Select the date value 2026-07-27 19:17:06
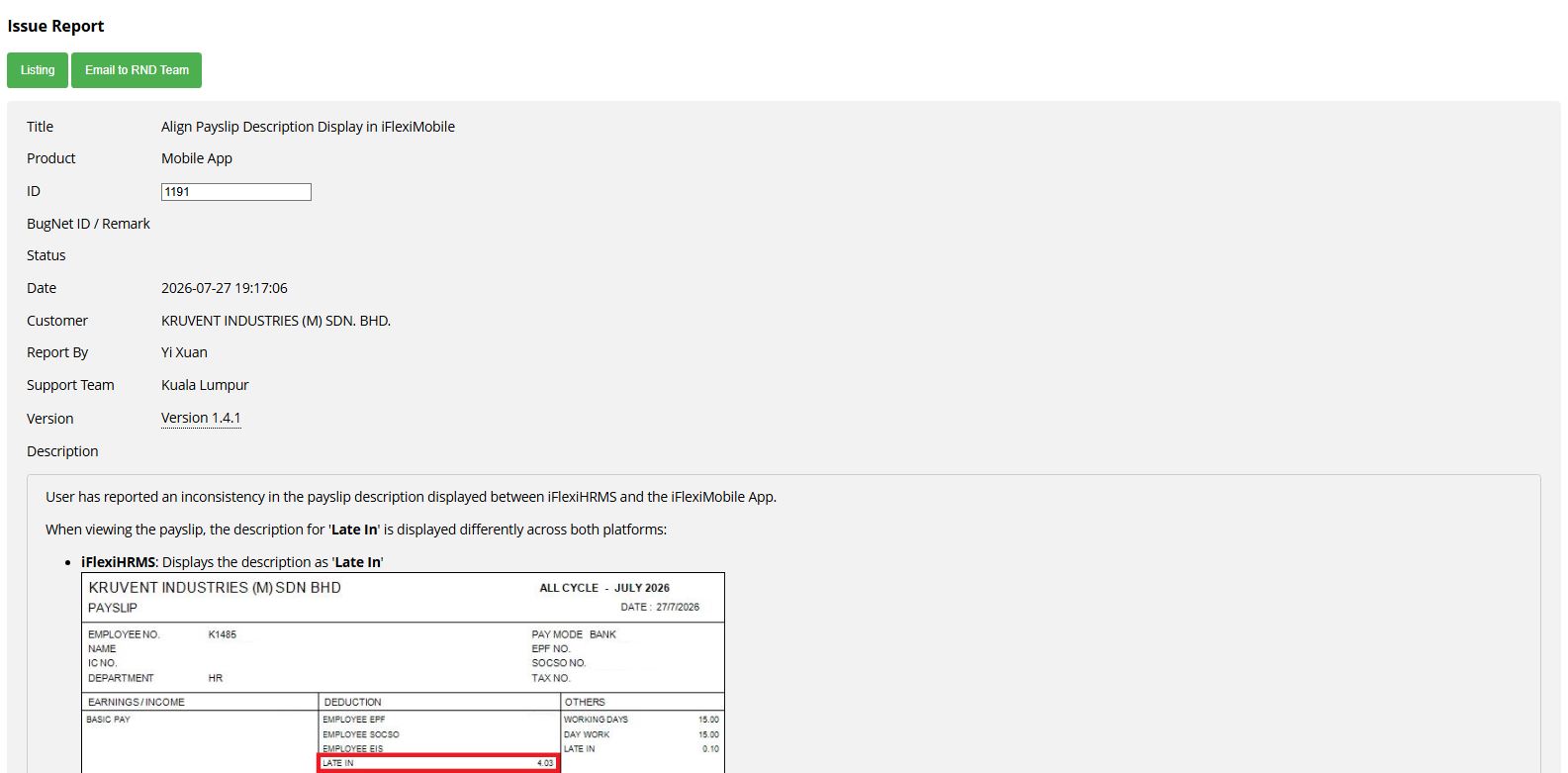 [225, 288]
